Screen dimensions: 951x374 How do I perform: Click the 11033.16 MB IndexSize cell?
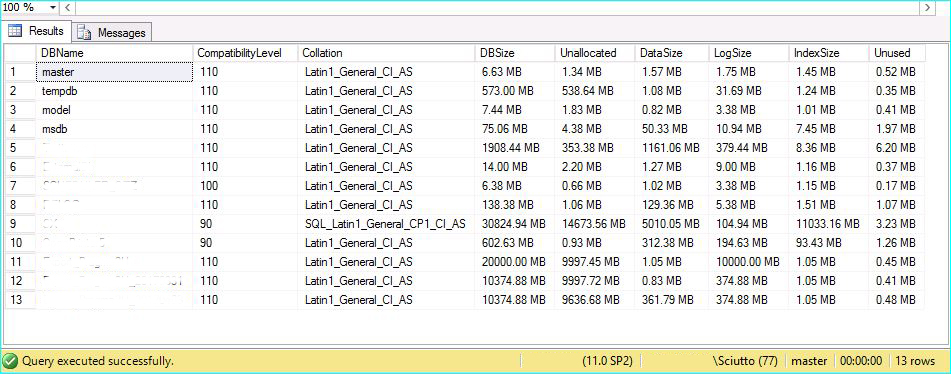click(828, 224)
